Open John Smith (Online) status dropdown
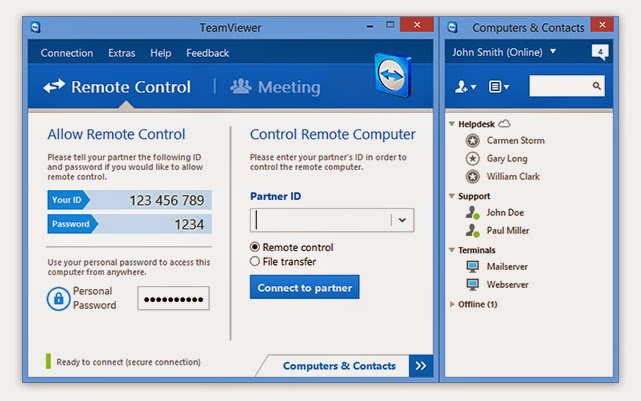Viewport: 641px width, 401px height. pos(553,52)
